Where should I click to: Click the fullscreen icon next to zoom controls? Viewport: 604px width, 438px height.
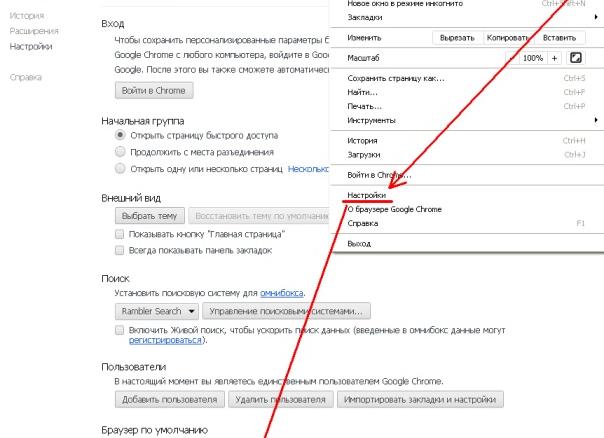[575, 58]
